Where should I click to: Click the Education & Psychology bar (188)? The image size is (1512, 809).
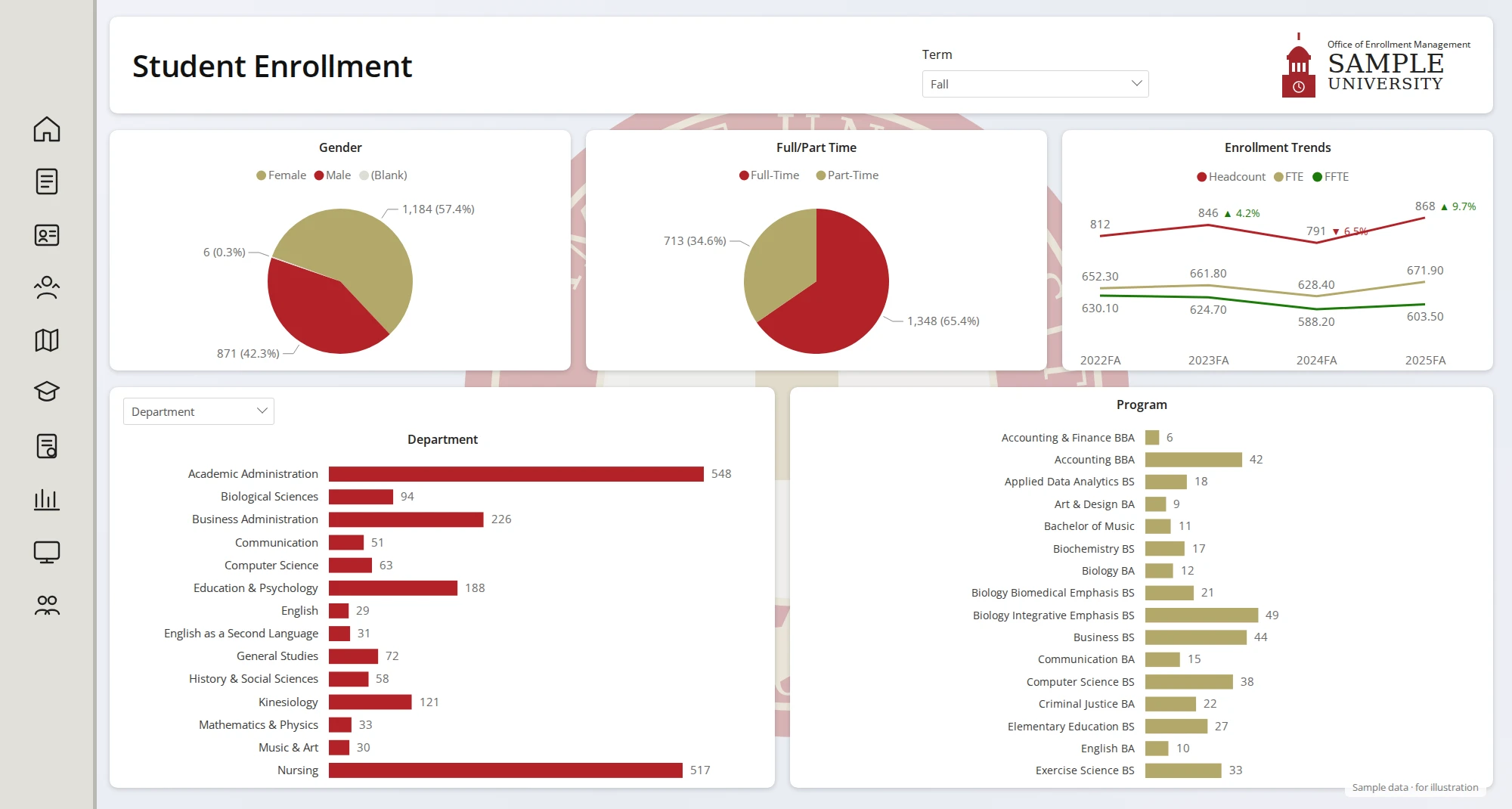pos(393,588)
